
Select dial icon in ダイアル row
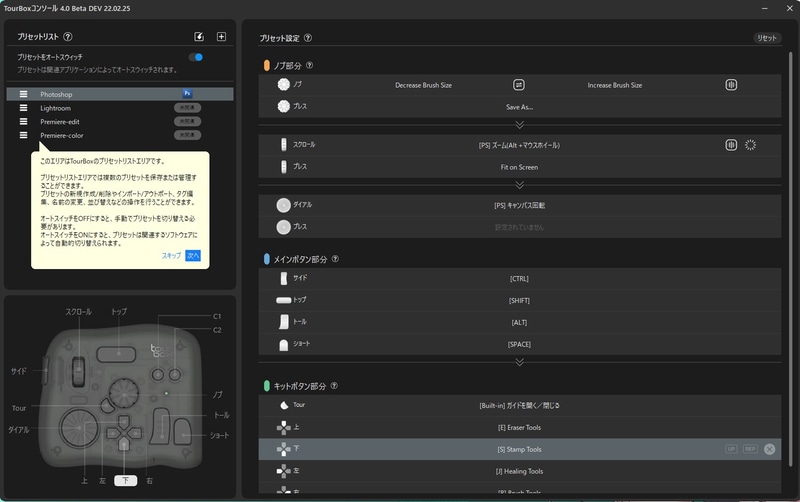click(283, 205)
